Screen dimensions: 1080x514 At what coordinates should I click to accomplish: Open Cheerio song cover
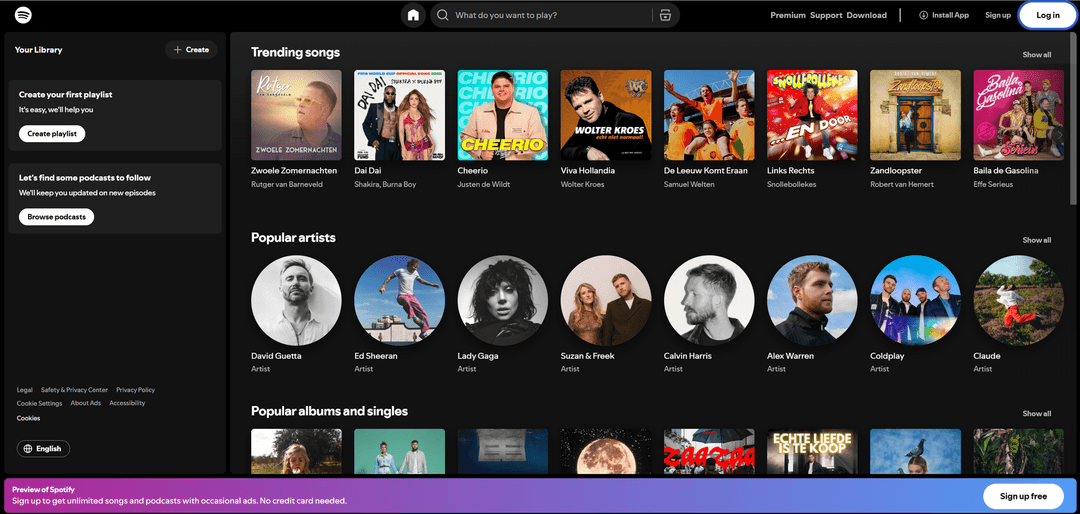(503, 115)
